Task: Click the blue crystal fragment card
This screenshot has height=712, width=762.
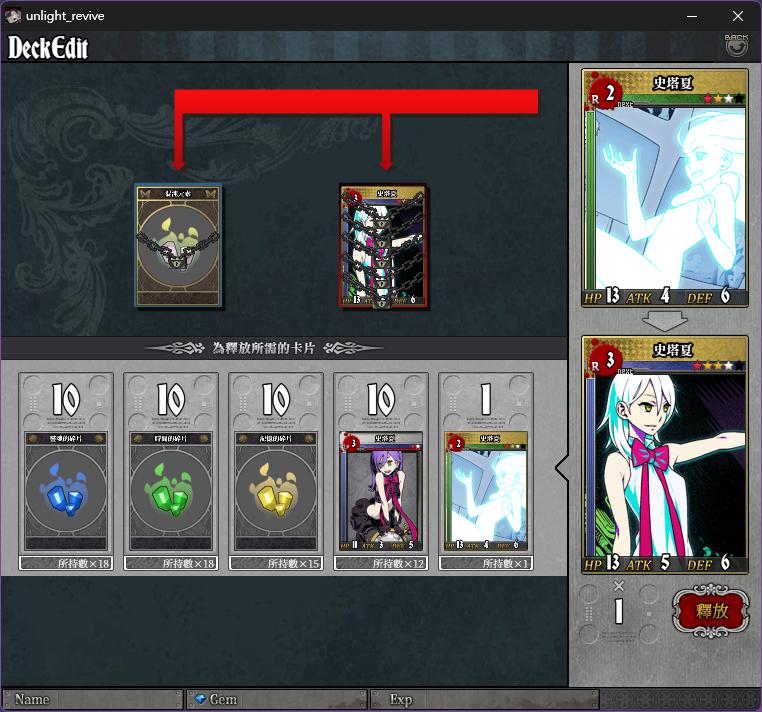Action: 66,491
